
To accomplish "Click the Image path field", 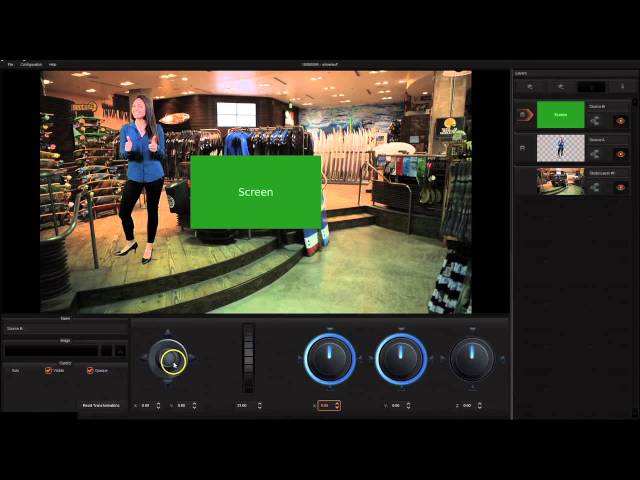I will tap(51, 350).
